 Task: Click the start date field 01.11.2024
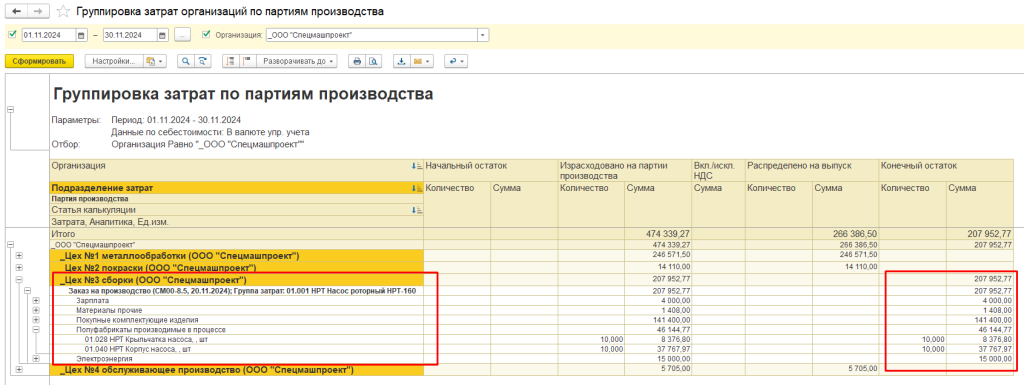tap(49, 35)
